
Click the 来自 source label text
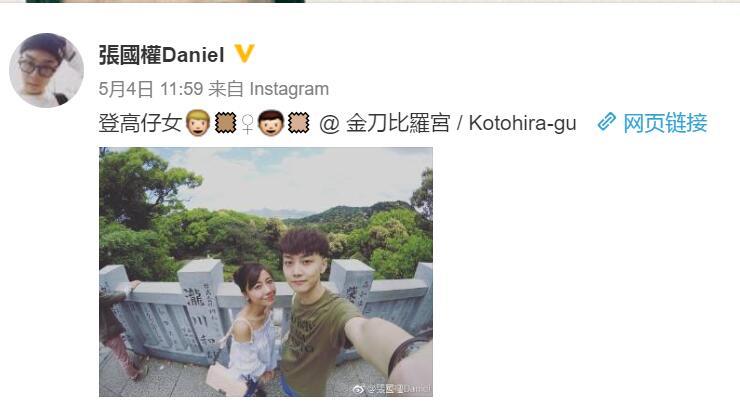point(226,89)
